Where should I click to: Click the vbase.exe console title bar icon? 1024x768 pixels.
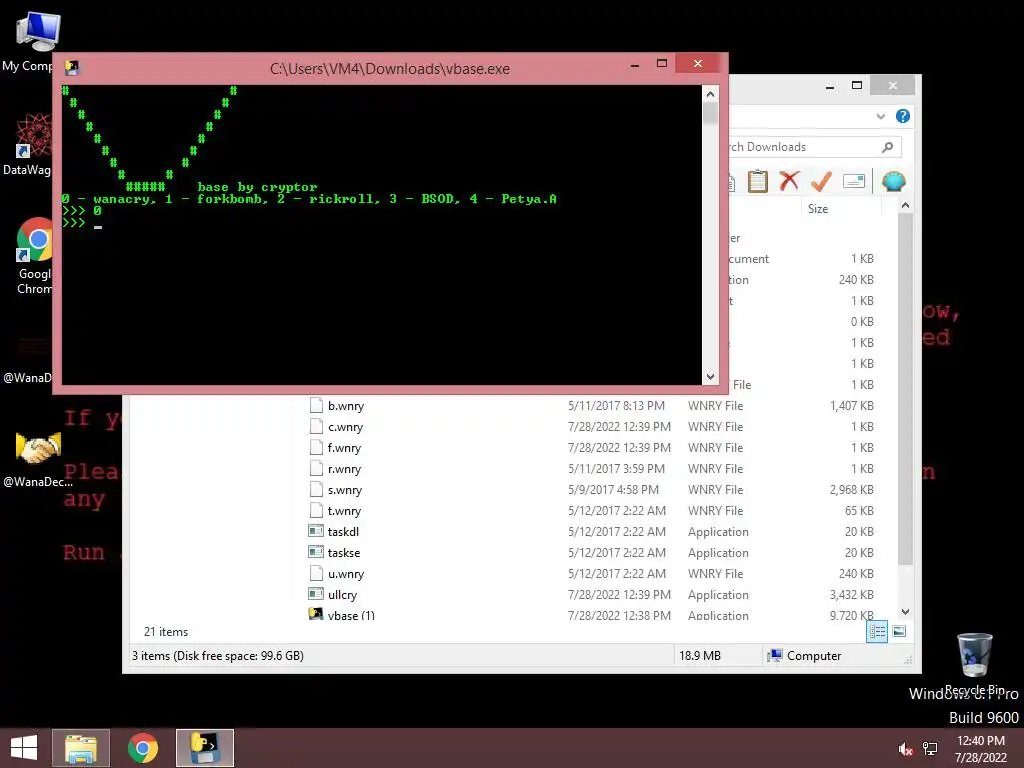(x=72, y=68)
